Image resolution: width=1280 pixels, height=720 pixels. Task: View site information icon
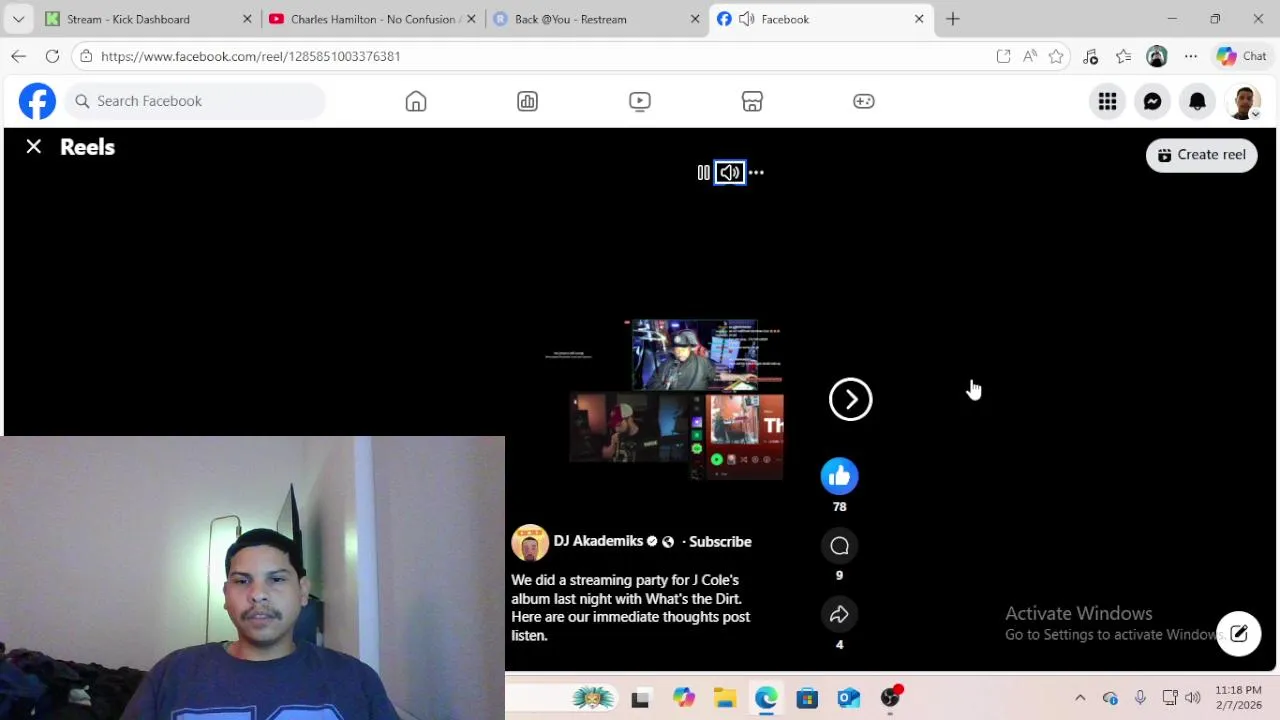(86, 56)
